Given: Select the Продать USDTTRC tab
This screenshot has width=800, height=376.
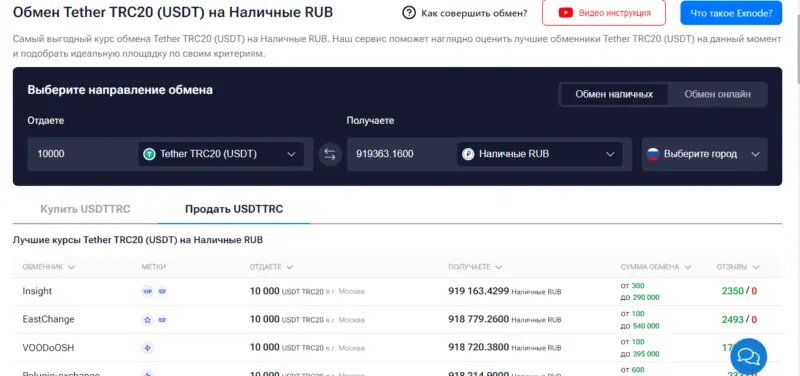Looking at the screenshot, I should (x=234, y=209).
